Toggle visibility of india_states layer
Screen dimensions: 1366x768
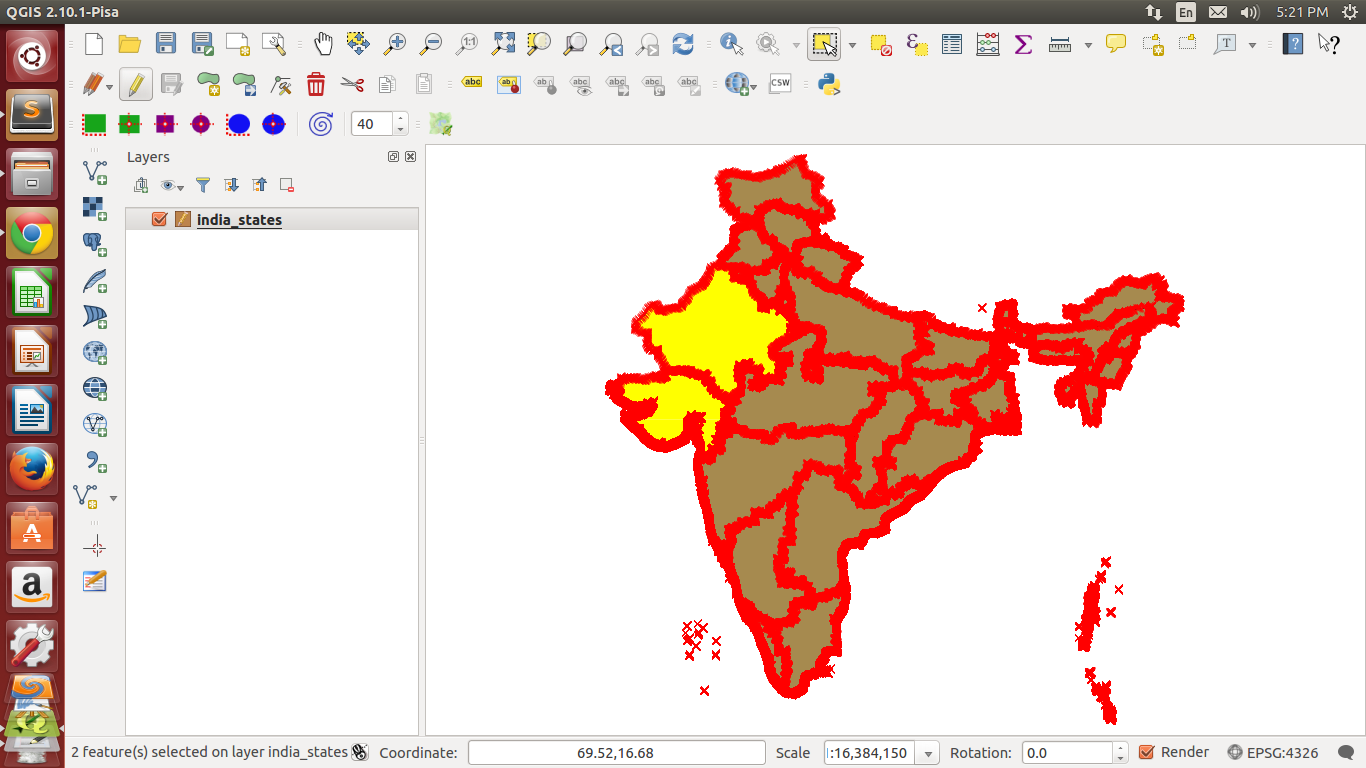coord(159,219)
